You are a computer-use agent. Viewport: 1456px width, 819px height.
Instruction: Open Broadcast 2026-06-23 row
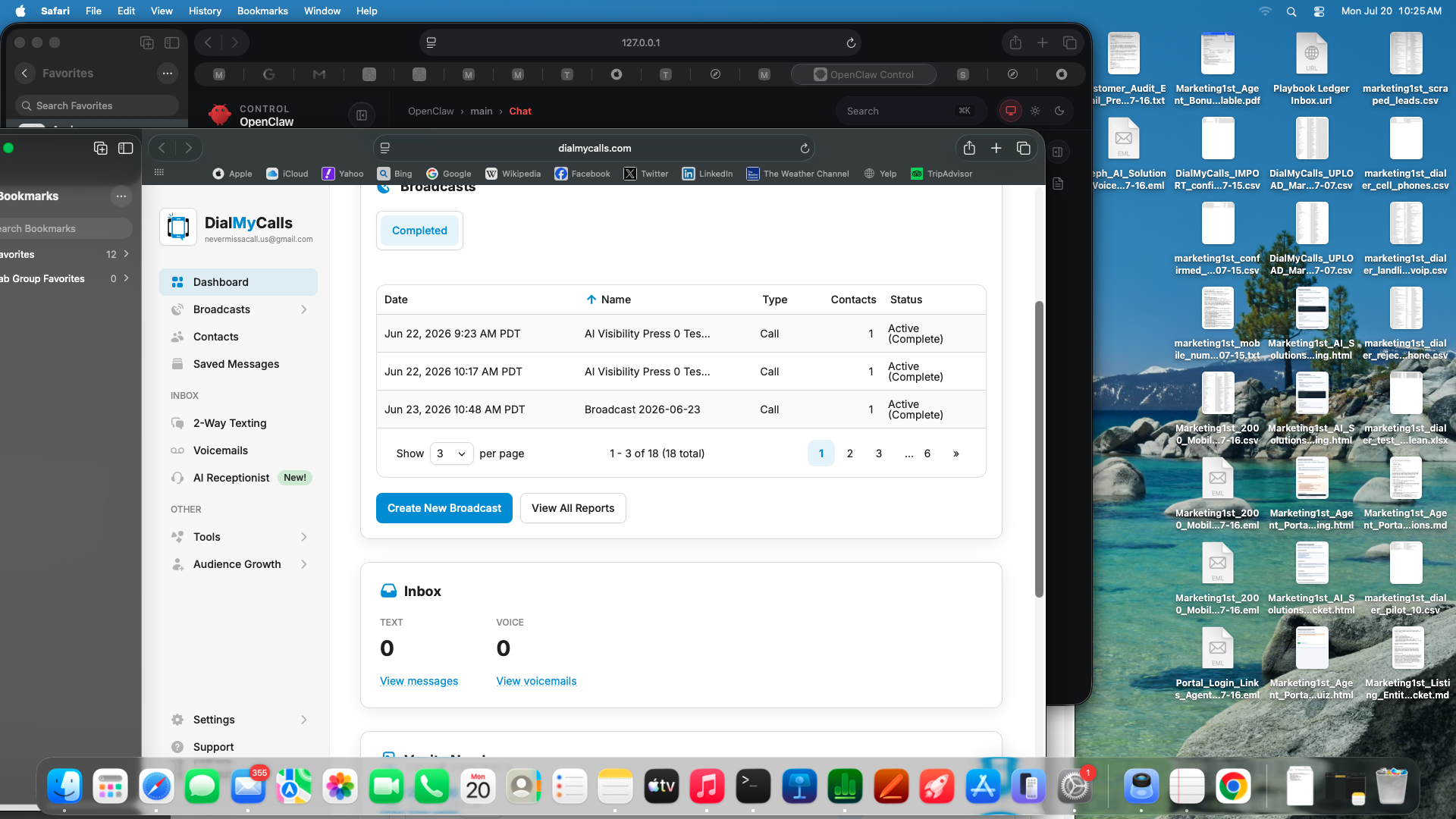(681, 409)
